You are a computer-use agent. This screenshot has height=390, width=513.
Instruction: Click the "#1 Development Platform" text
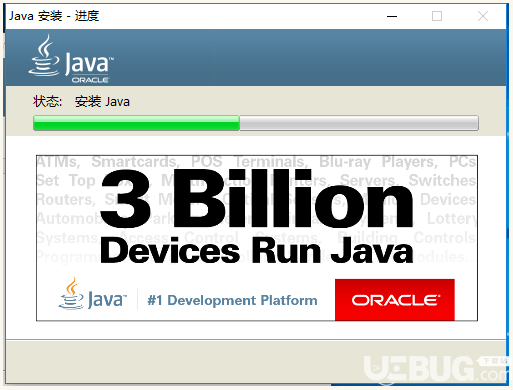[x=232, y=300]
